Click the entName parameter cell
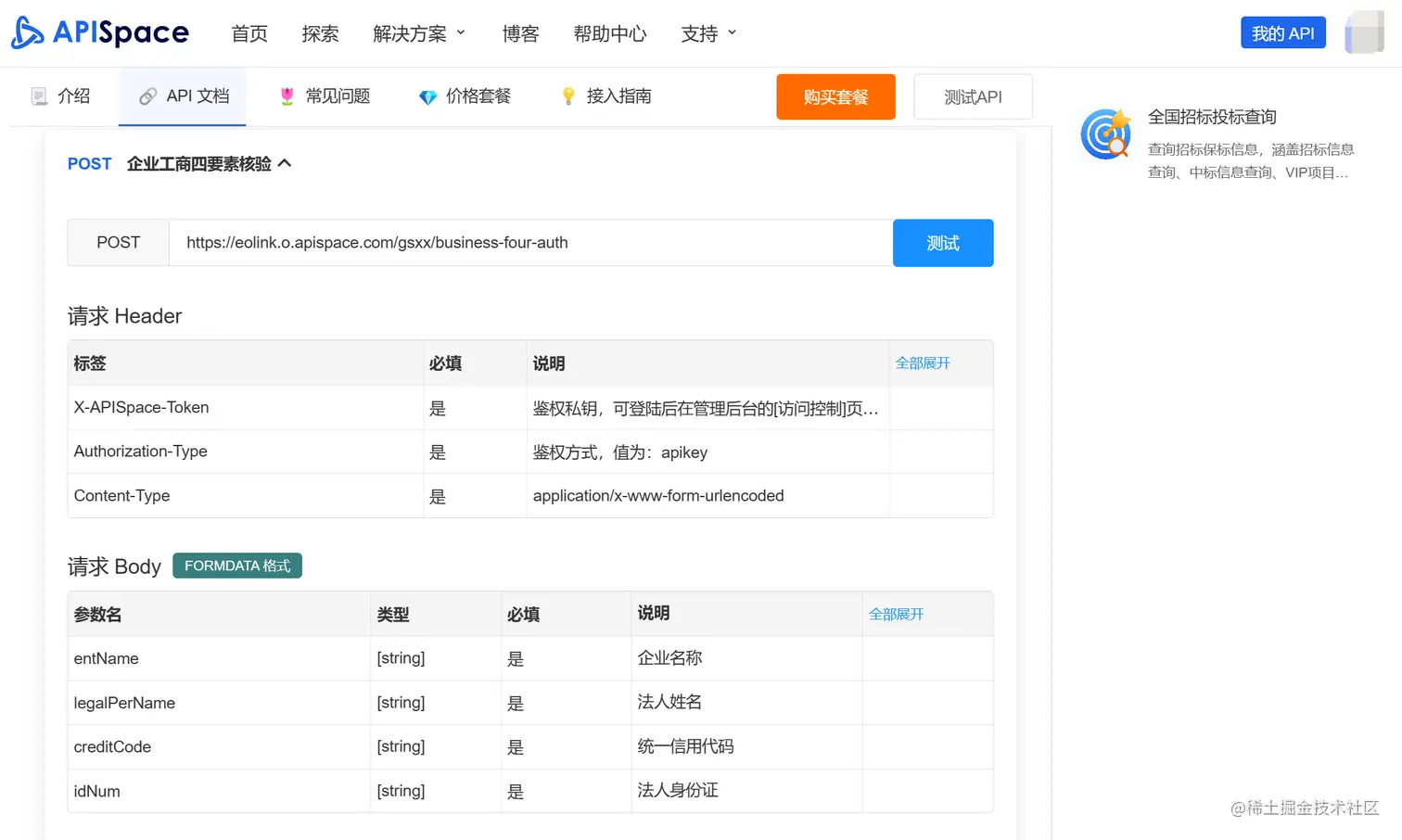Screen dimensions: 1402x840 (219, 658)
